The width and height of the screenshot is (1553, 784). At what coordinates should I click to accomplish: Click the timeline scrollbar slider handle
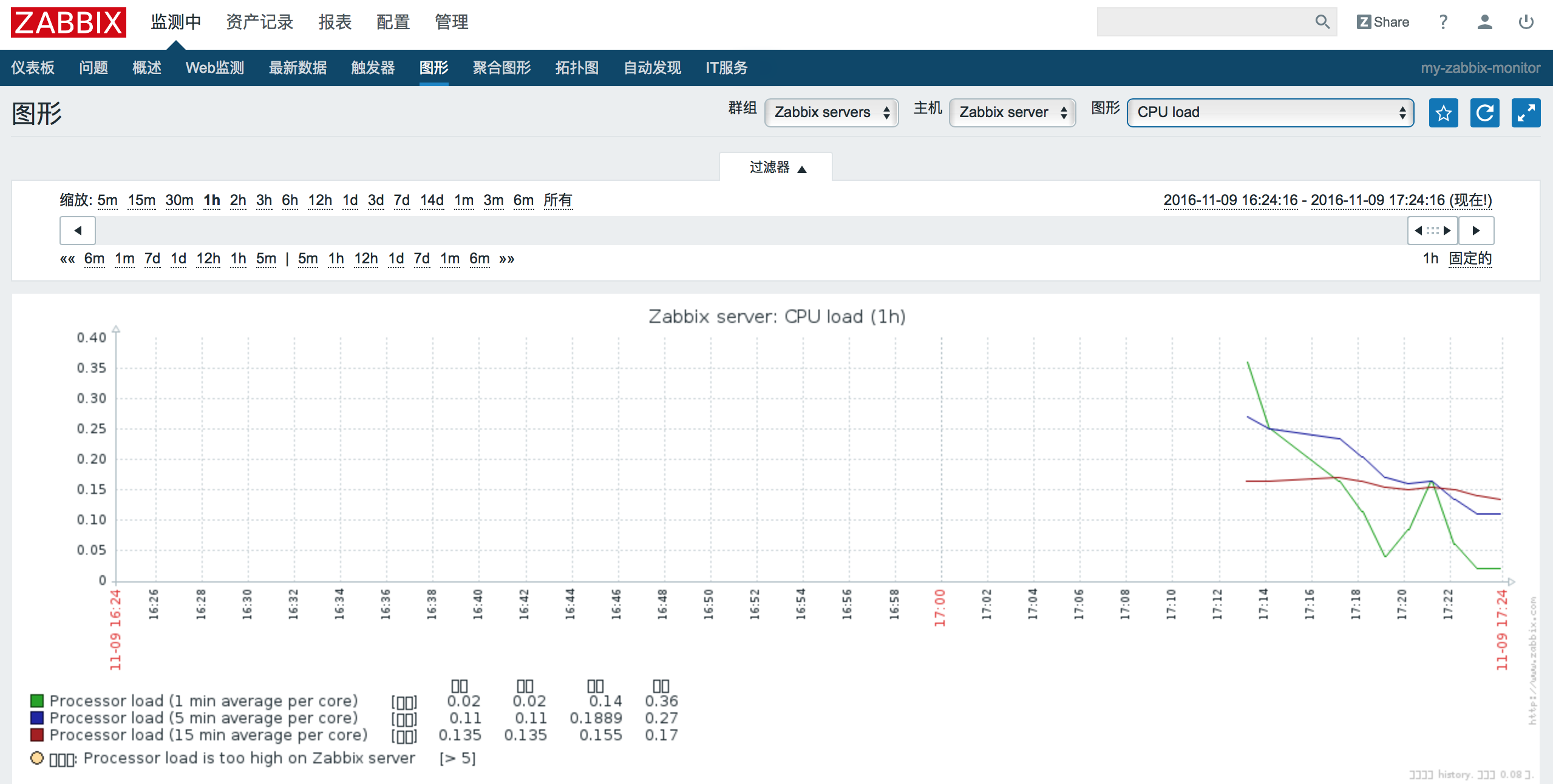click(1432, 231)
